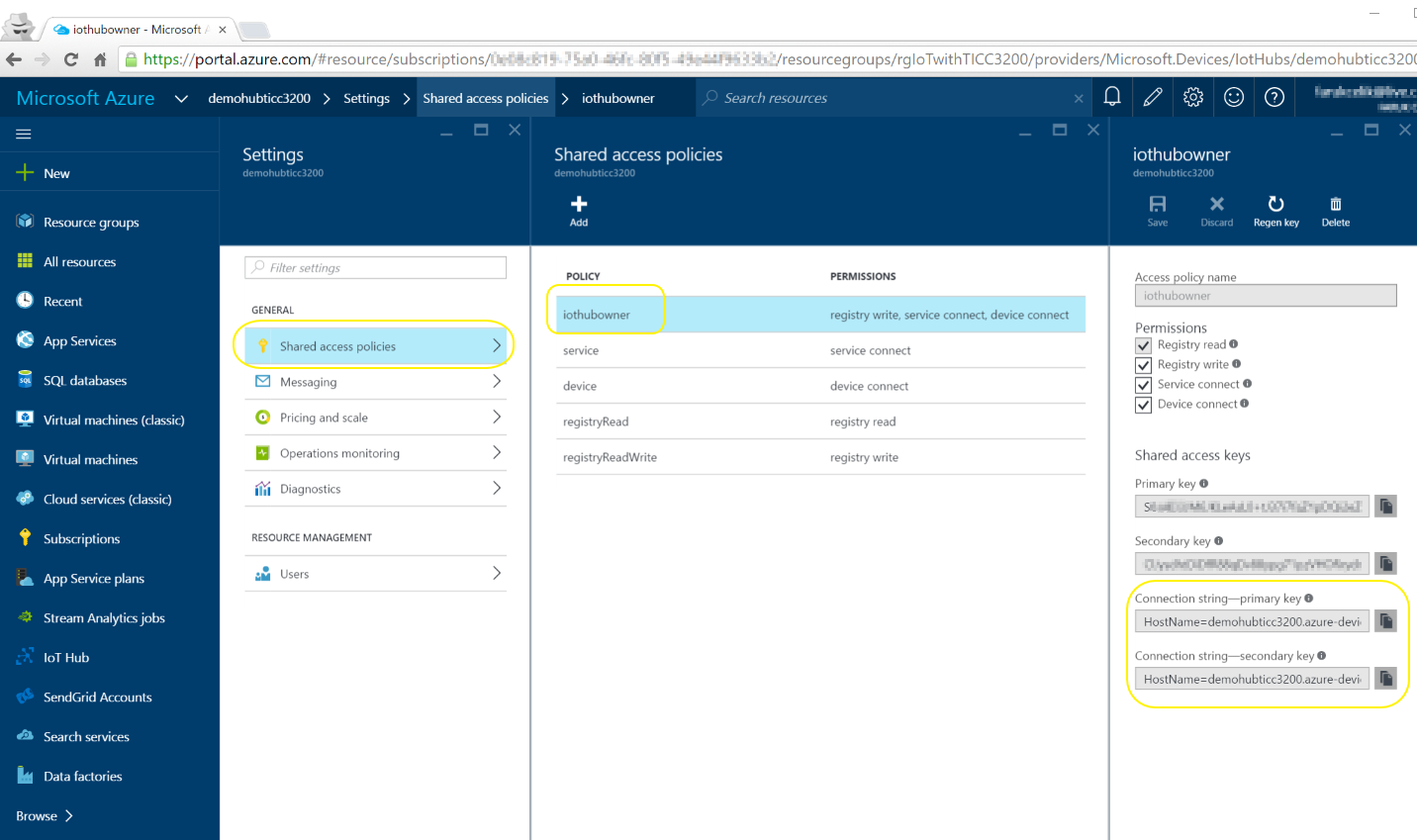This screenshot has width=1417, height=840.
Task: Click demohubticc3200 breadcrumb
Action: coord(259,98)
